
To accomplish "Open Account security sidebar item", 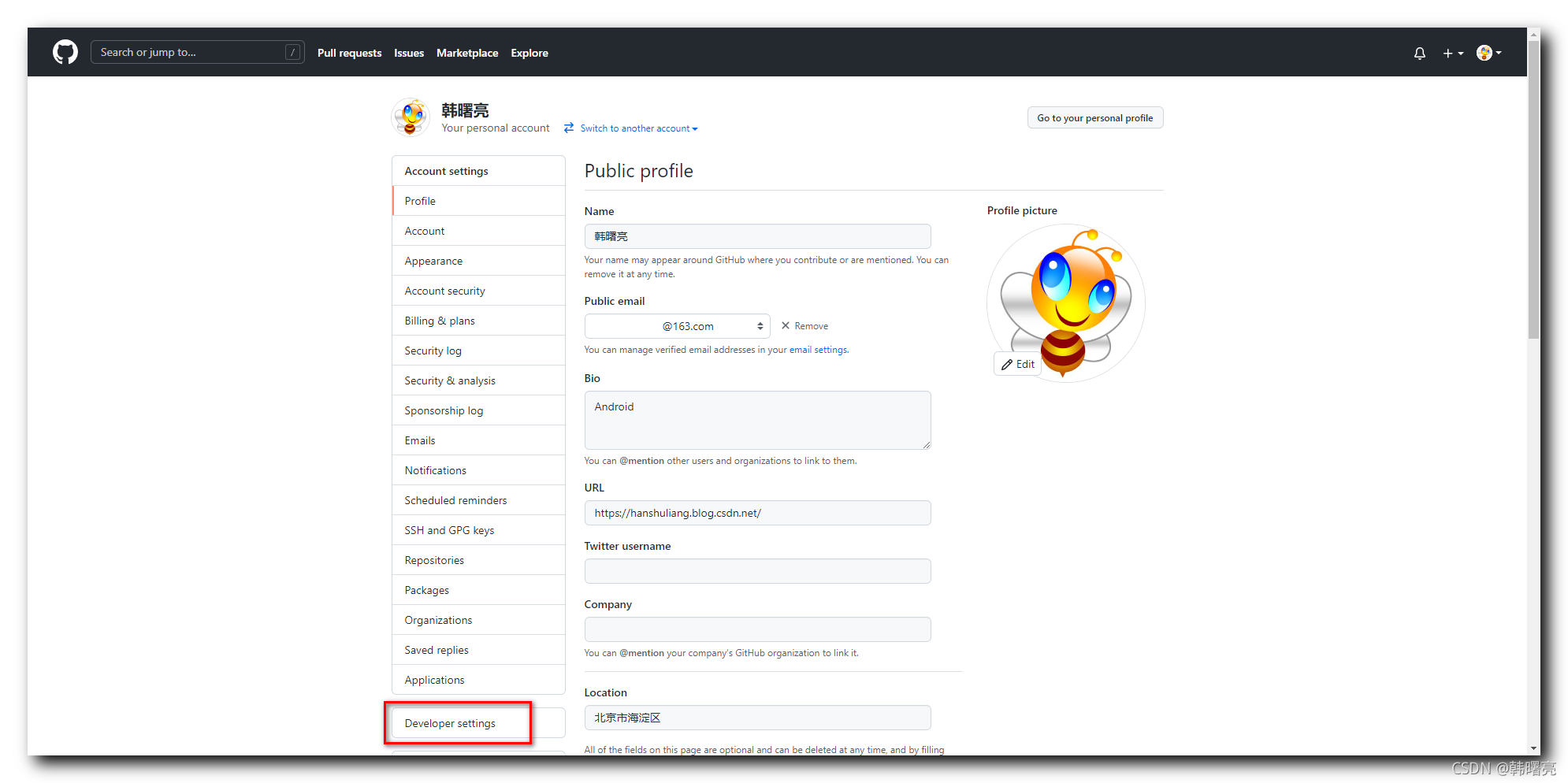I will (478, 291).
